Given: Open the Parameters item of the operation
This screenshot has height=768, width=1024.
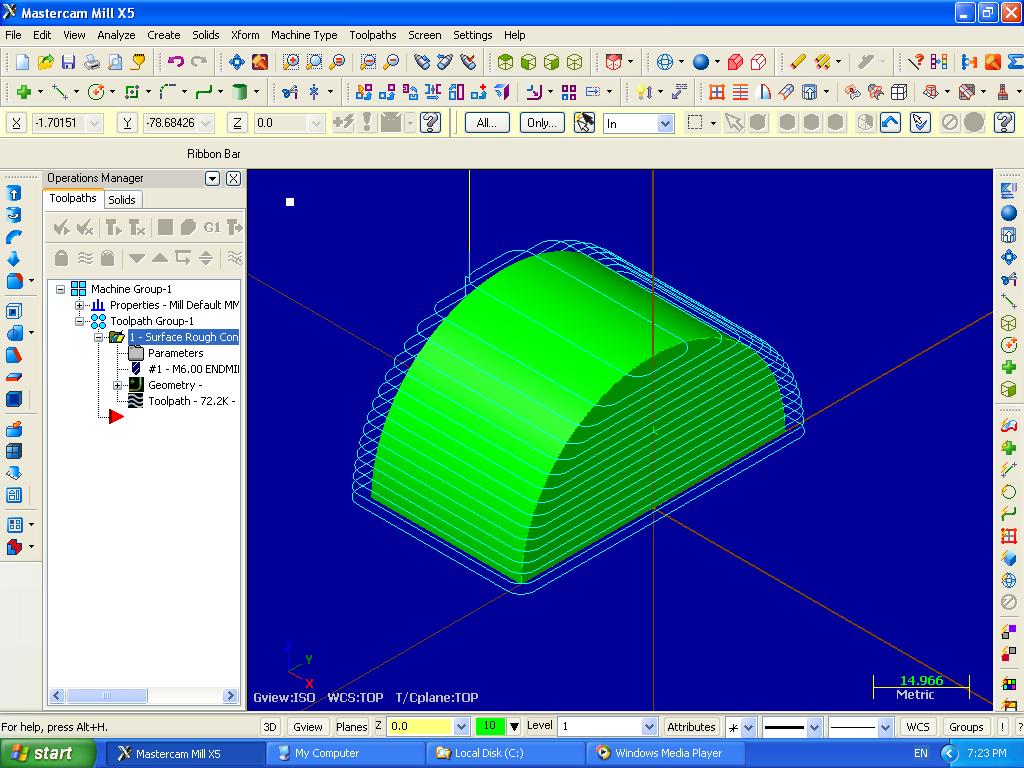Looking at the screenshot, I should click(x=175, y=353).
